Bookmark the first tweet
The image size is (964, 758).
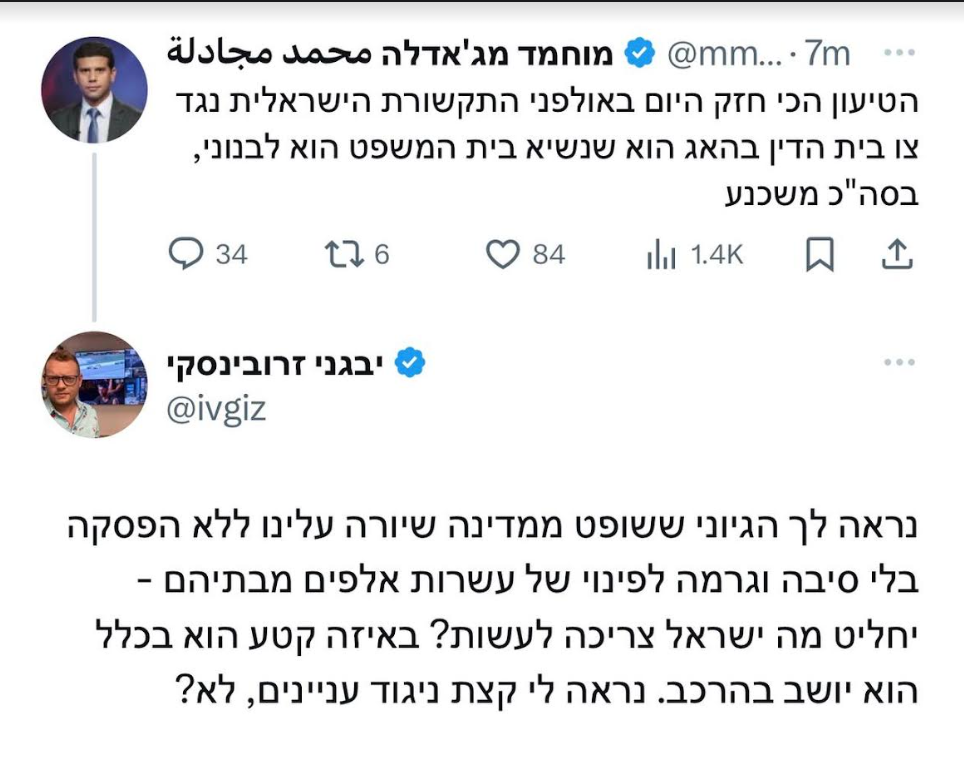(819, 256)
